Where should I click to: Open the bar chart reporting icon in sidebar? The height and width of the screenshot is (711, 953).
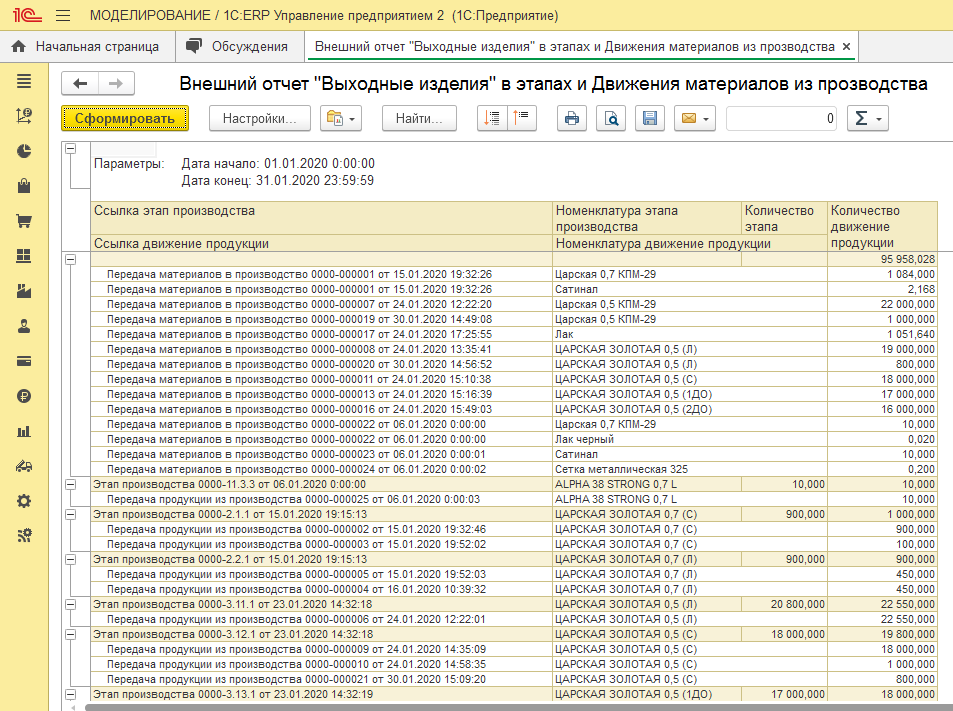click(x=24, y=431)
